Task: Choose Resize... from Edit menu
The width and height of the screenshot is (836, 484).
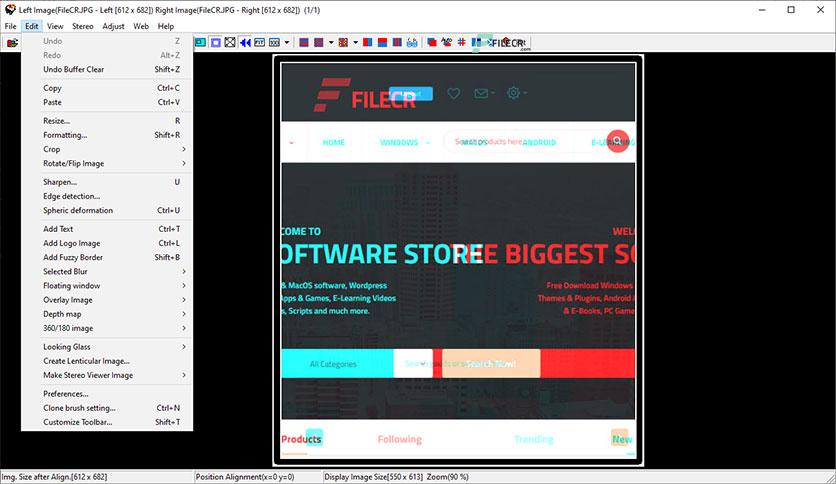Action: pyautogui.click(x=107, y=121)
